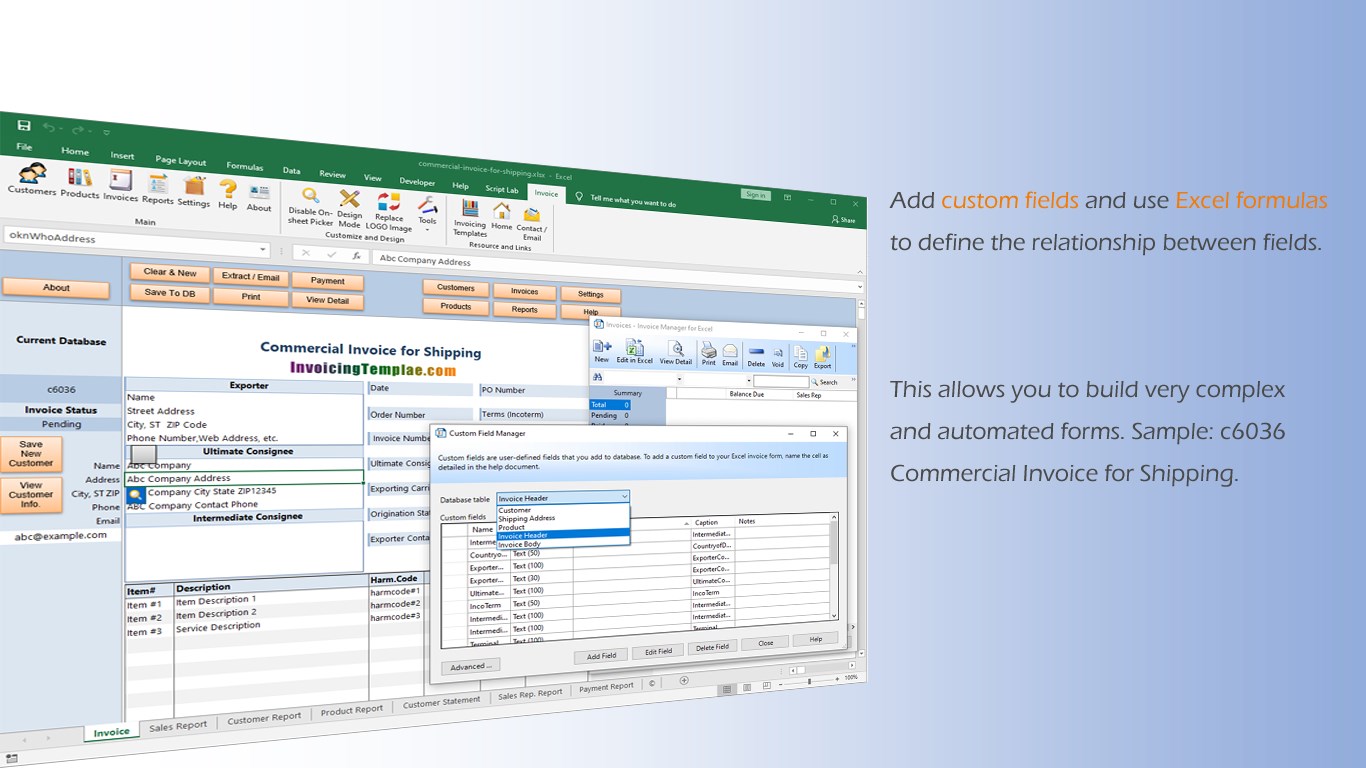1366x768 pixels.
Task: Click the zoom slider in Excel status bar
Action: [809, 680]
